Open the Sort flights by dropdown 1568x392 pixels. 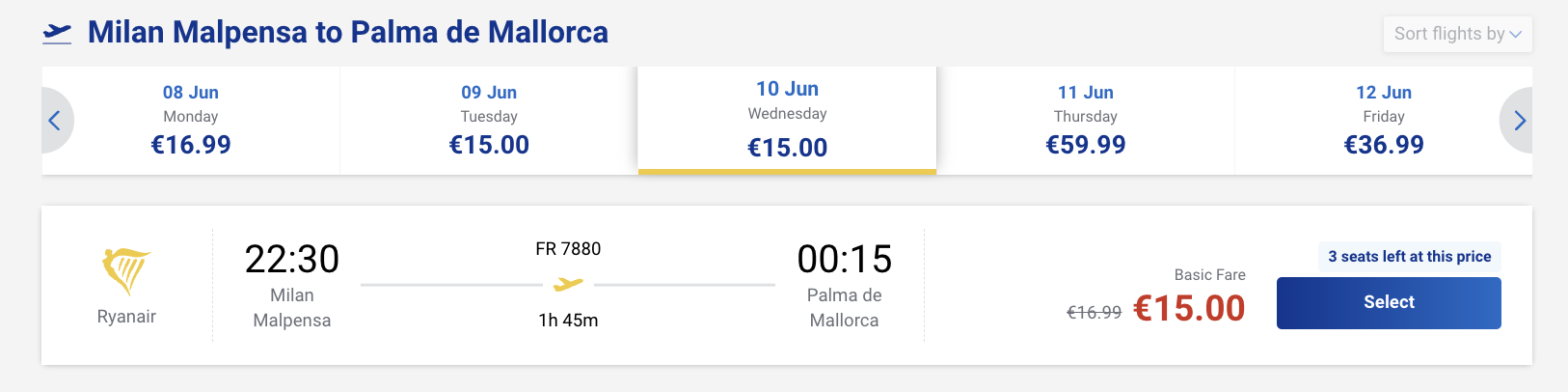1457,34
